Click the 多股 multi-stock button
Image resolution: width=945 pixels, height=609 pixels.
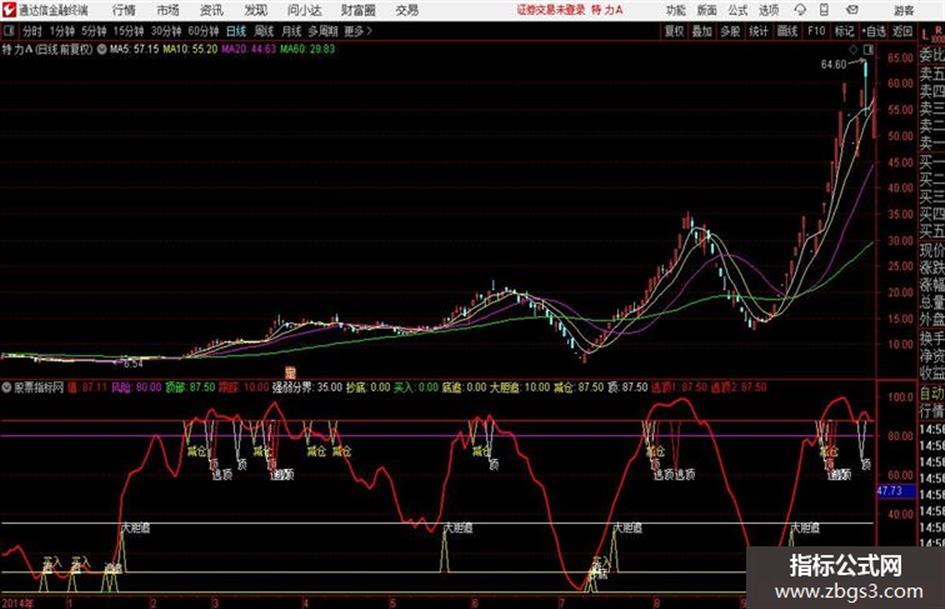(x=730, y=31)
